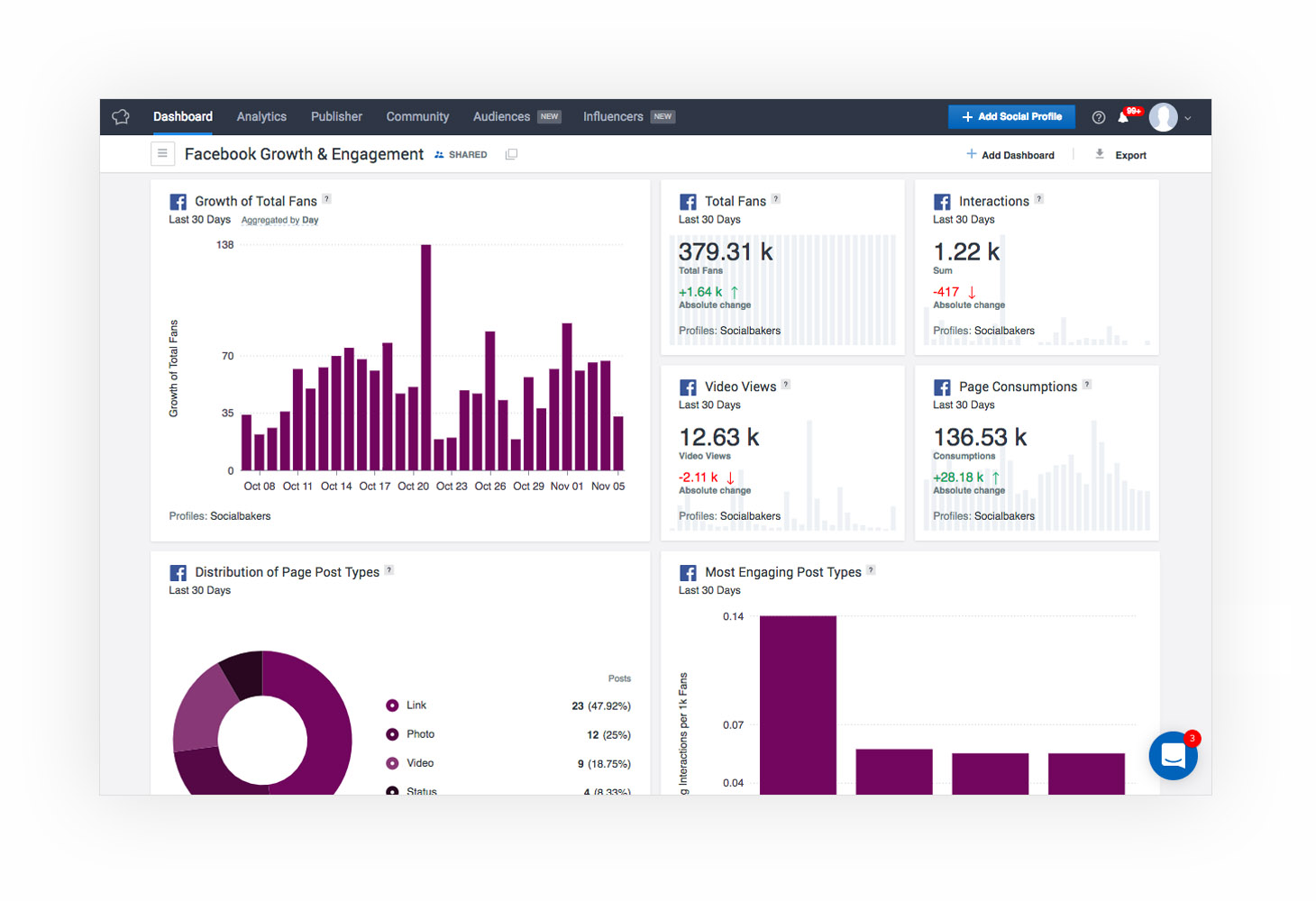This screenshot has width=1316, height=901.
Task: Open the Aggregated by Day selector
Action: [279, 220]
